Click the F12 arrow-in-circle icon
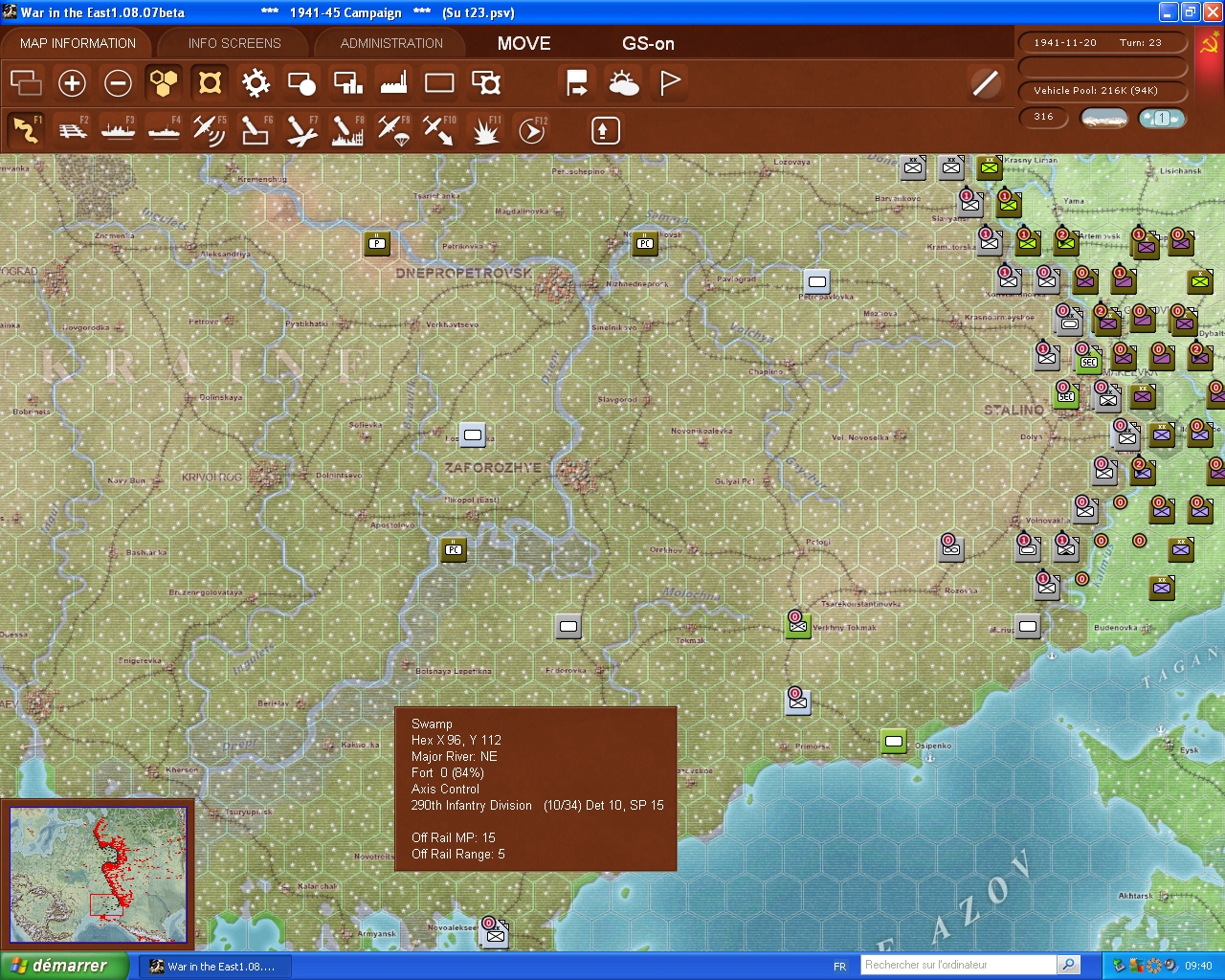 click(531, 129)
